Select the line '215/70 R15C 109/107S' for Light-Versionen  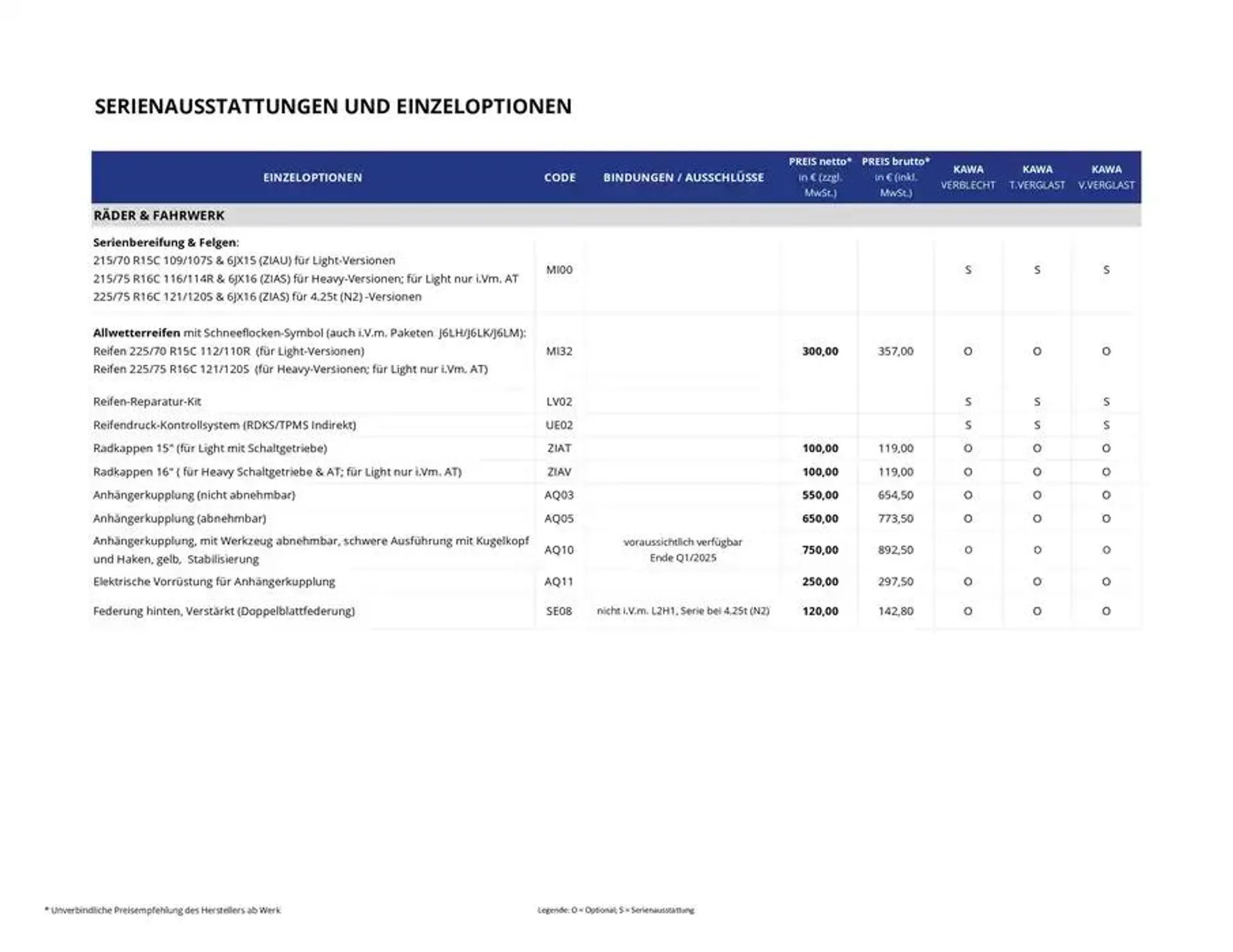pyautogui.click(x=244, y=261)
